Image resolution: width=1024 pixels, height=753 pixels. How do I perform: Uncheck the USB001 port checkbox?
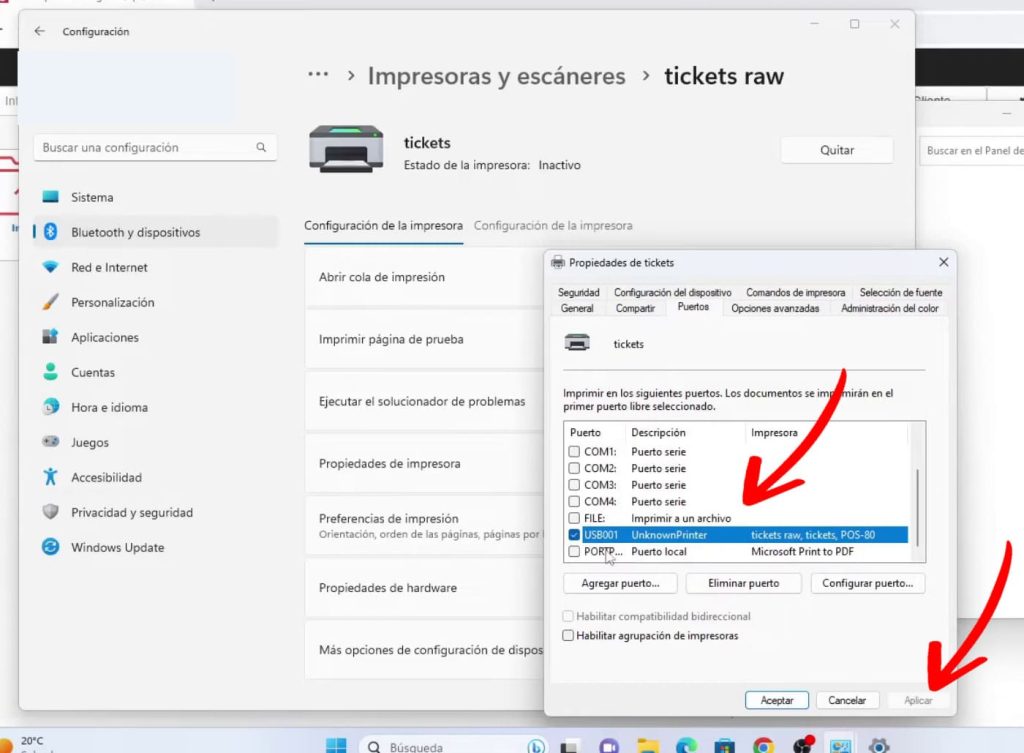[574, 534]
